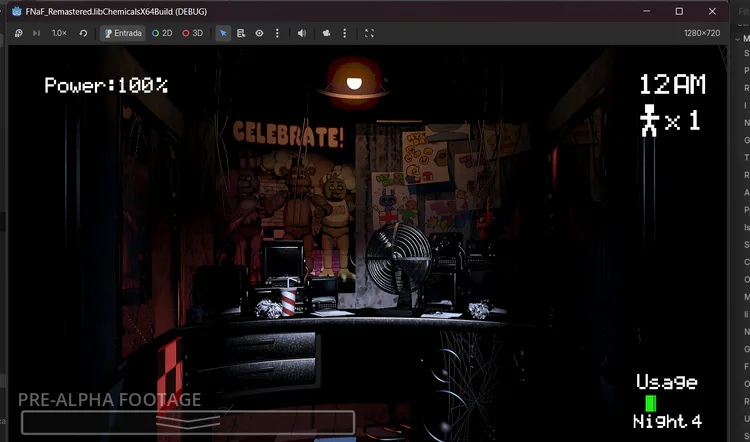Reset game speed with the circular arrow icon
The image size is (750, 442).
[83, 33]
